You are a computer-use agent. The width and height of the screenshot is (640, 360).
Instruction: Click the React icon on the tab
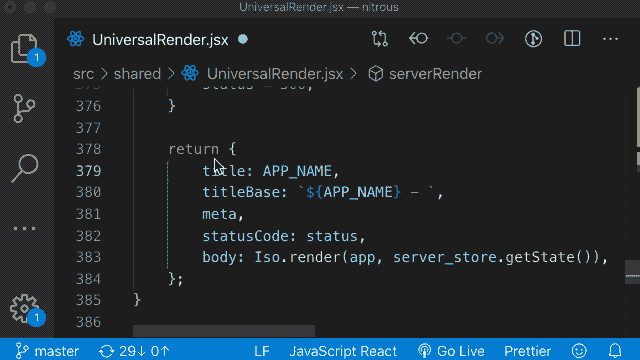point(76,39)
